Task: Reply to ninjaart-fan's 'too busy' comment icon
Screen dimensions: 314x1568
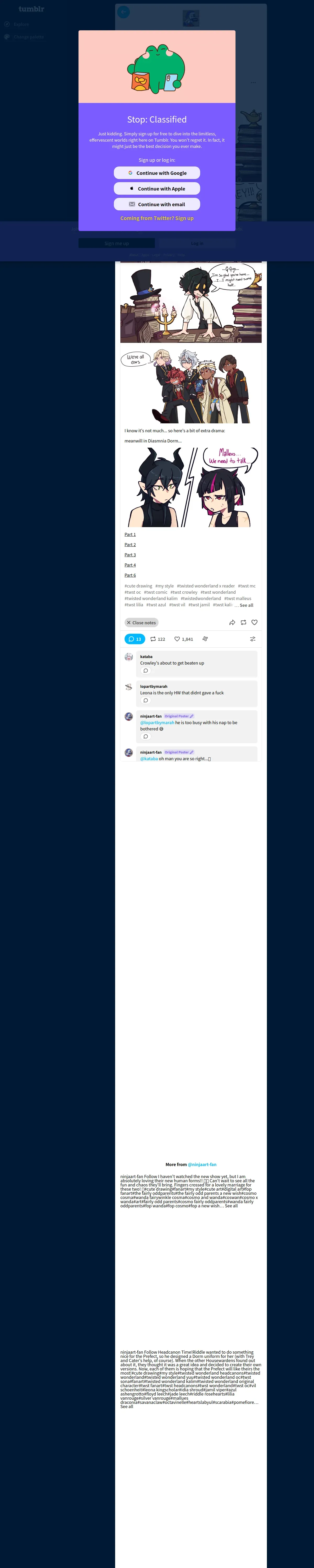Action: pyautogui.click(x=145, y=736)
